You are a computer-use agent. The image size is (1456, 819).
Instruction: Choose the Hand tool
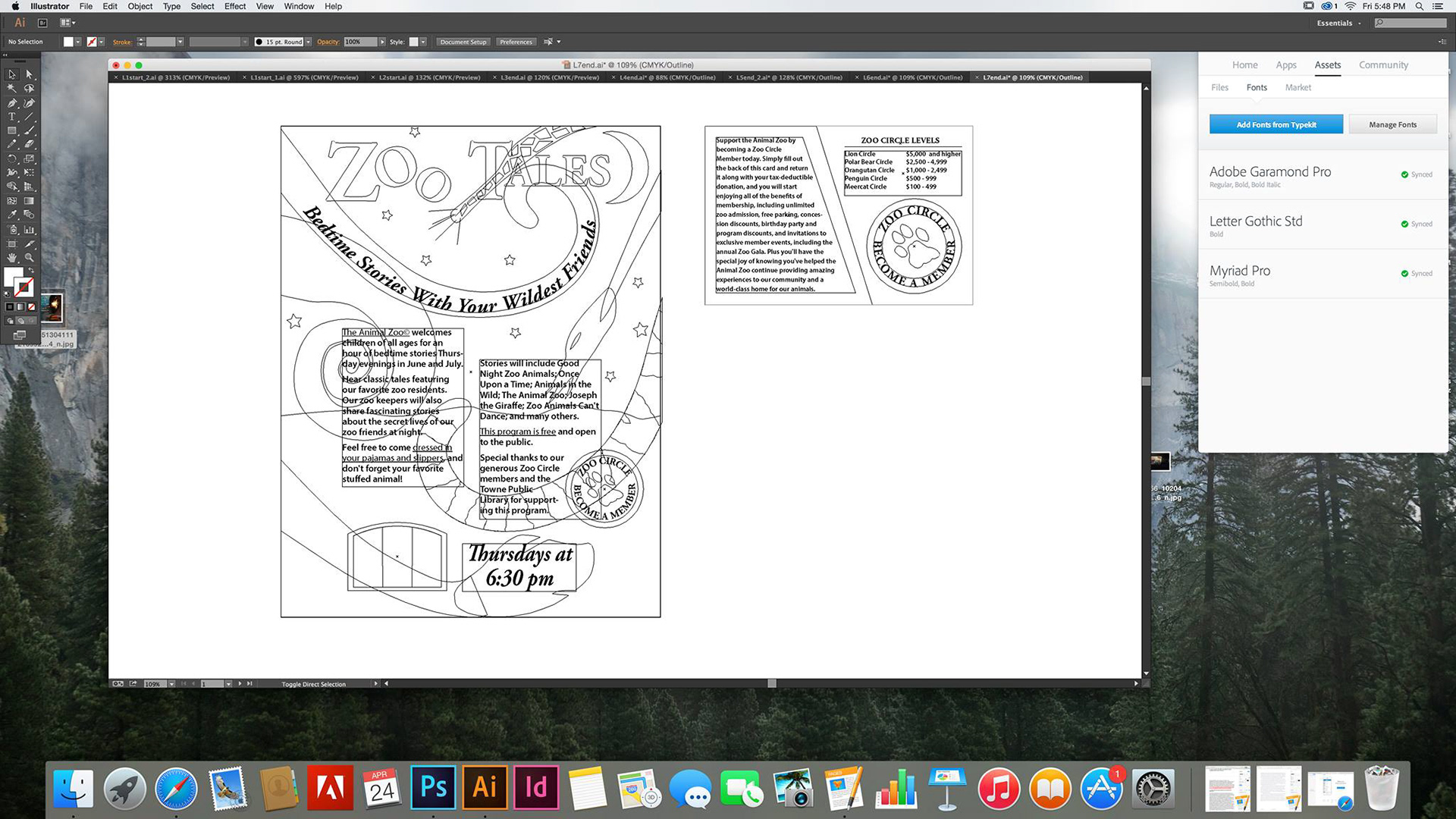click(x=12, y=258)
